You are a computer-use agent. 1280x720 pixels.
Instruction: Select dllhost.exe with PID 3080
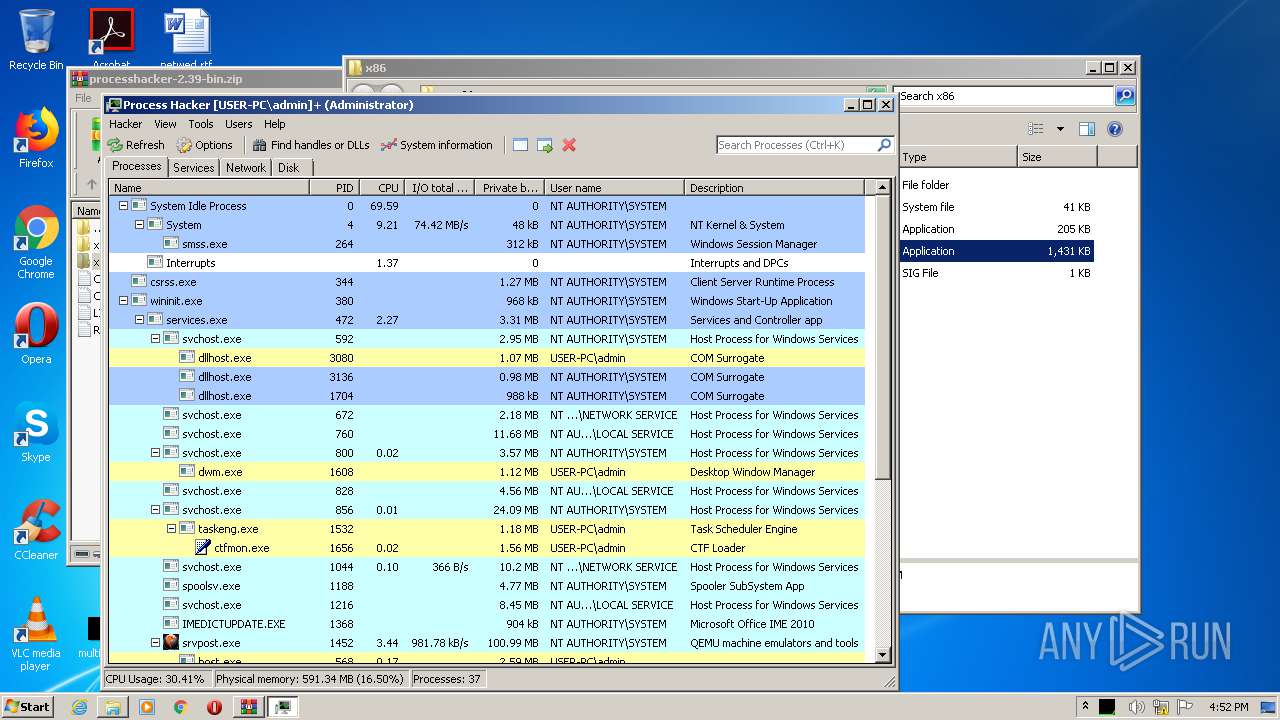coord(486,358)
